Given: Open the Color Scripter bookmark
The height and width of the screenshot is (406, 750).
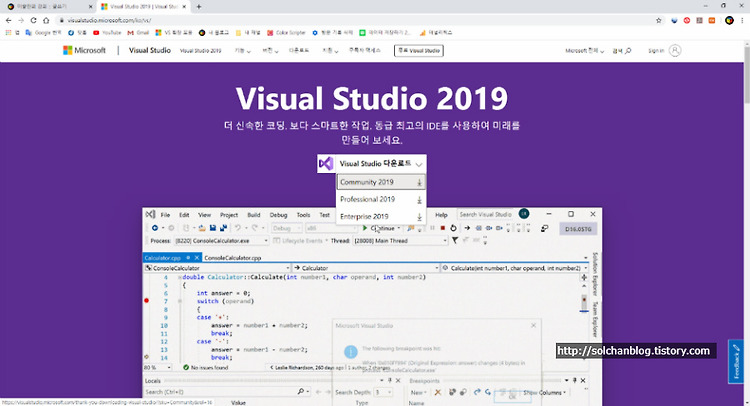Looking at the screenshot, I should pyautogui.click(x=286, y=33).
